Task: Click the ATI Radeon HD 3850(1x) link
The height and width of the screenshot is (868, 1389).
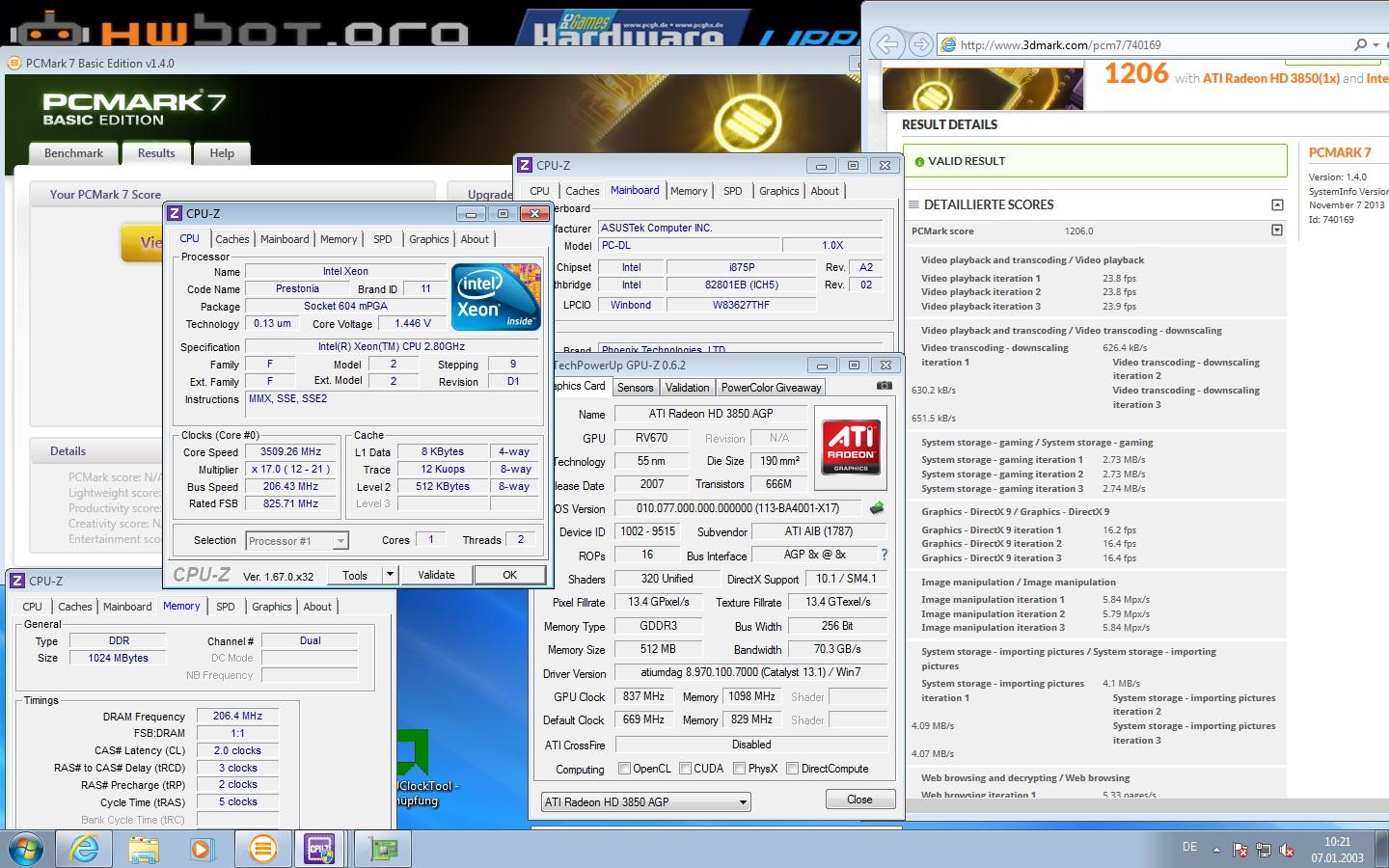Action: tap(1271, 78)
